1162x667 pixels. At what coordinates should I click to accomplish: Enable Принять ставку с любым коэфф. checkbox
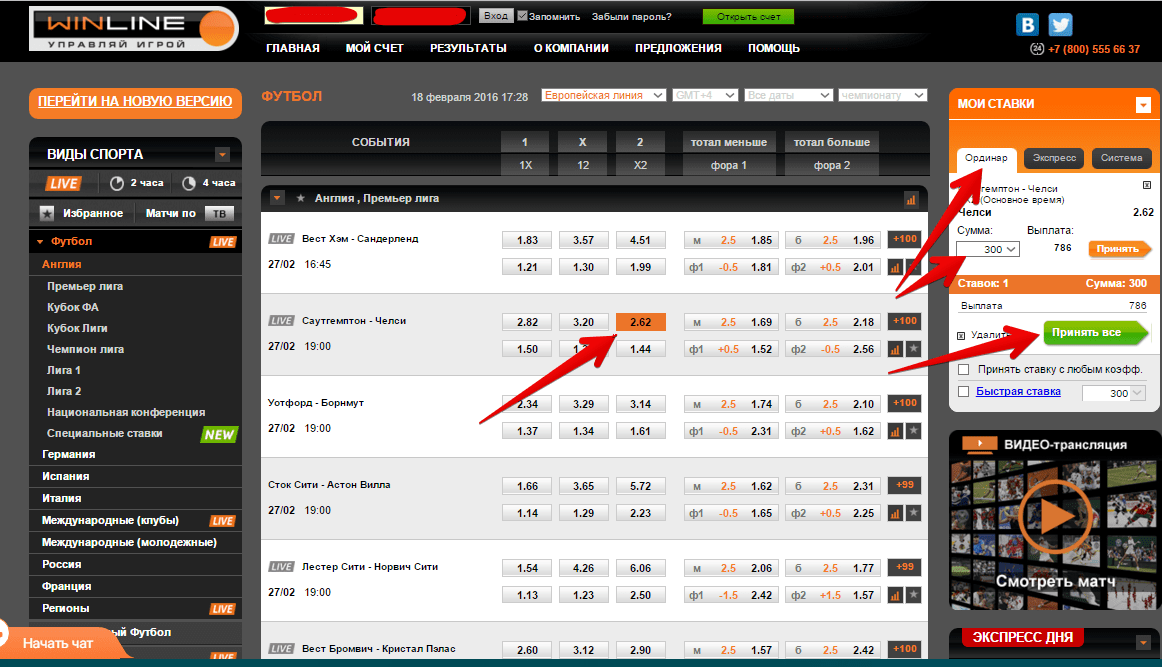coord(964,369)
